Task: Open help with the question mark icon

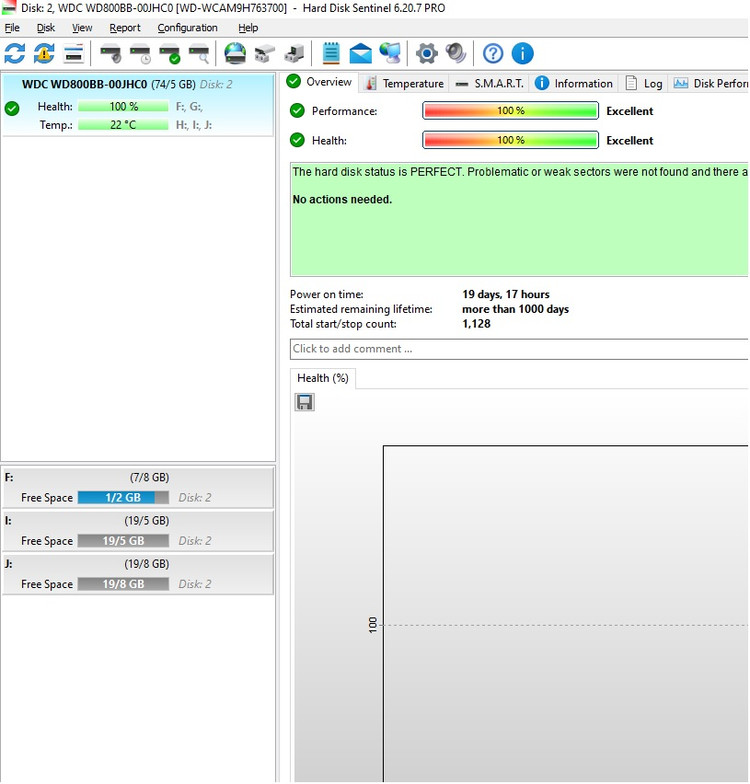Action: click(x=493, y=54)
